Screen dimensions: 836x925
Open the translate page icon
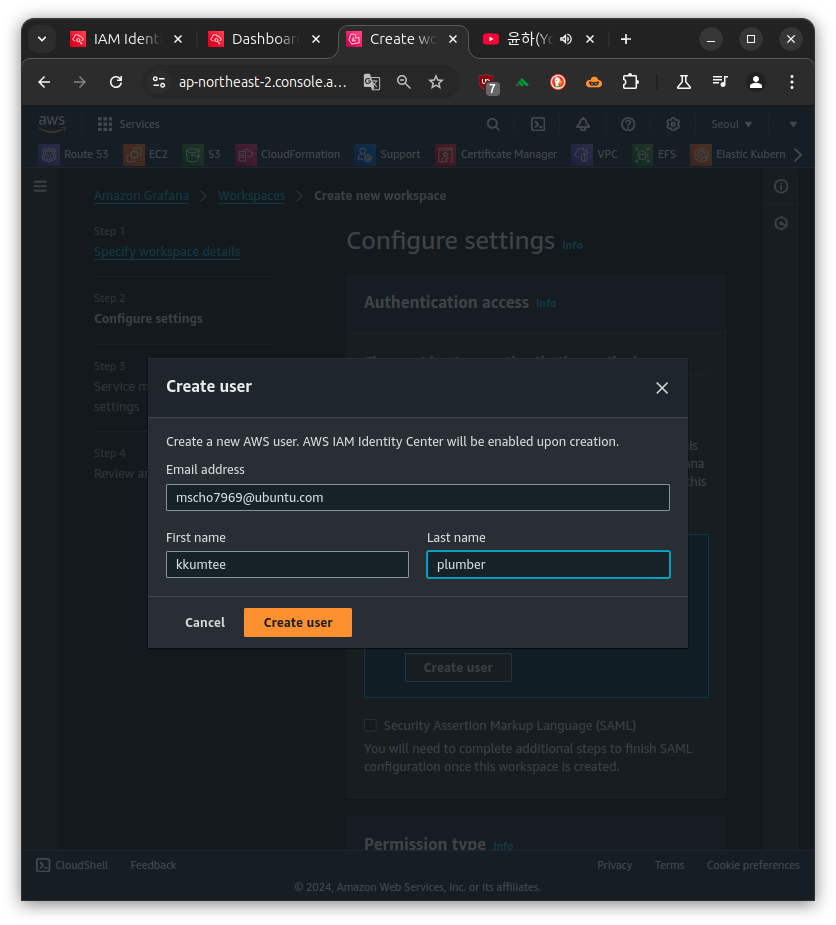372,82
